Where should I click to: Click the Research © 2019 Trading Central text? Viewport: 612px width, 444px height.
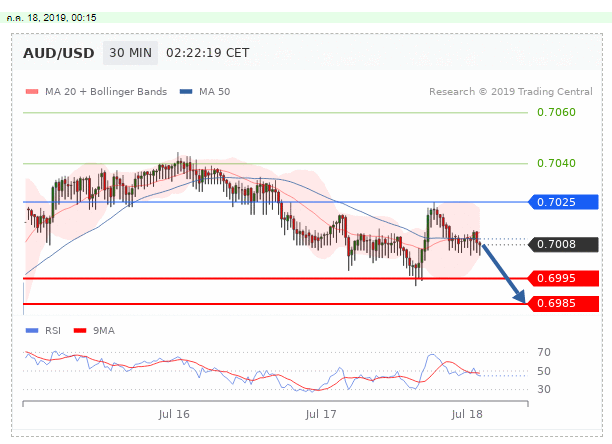coord(511,92)
